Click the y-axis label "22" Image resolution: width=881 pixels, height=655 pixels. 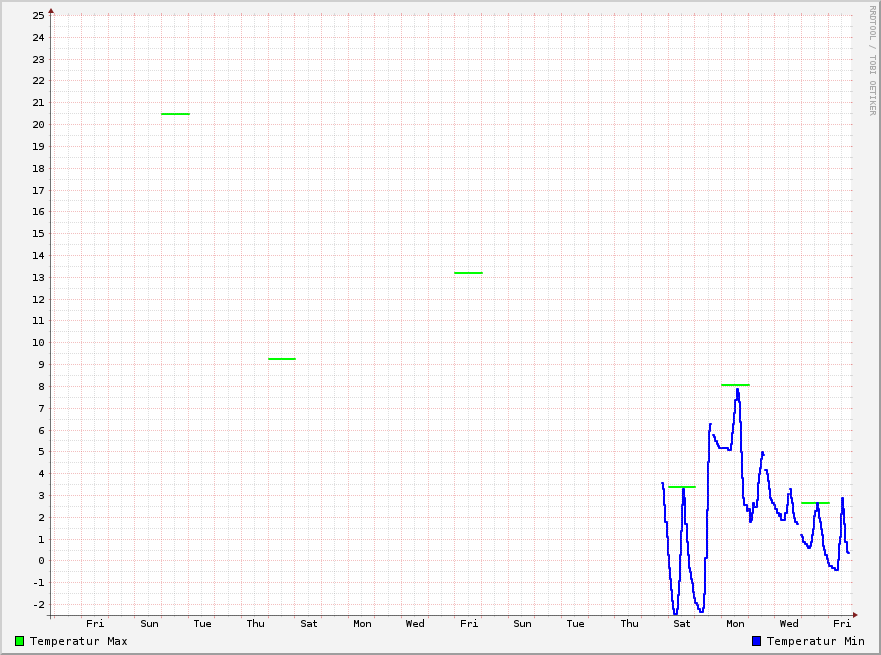(x=38, y=80)
